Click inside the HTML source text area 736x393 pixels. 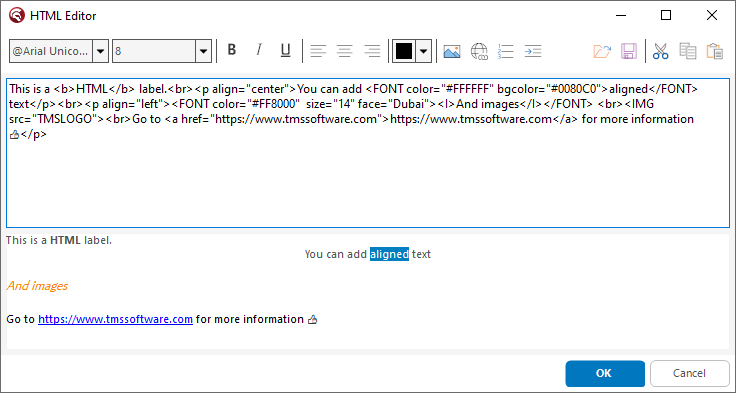368,153
